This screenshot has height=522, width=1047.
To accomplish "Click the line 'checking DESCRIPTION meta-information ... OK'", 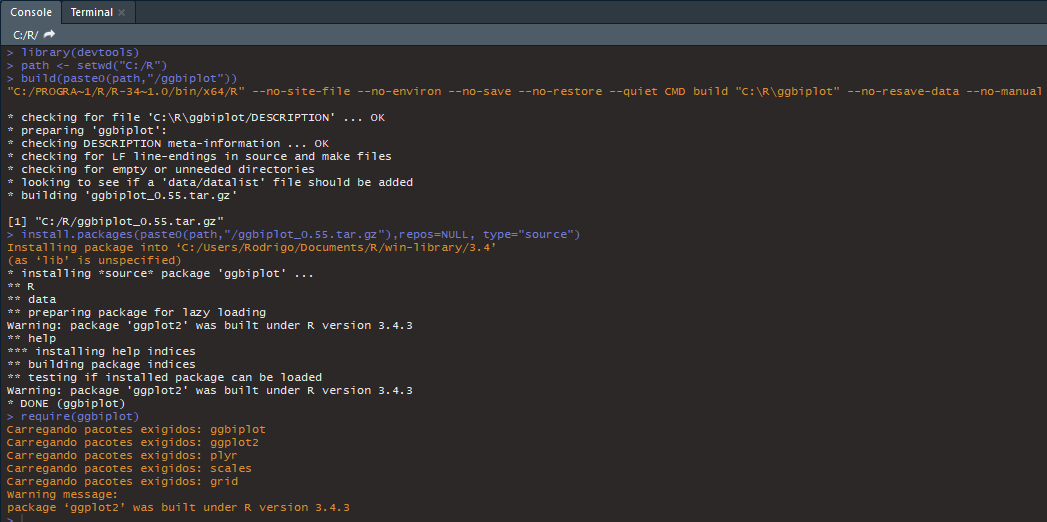I will [x=168, y=144].
